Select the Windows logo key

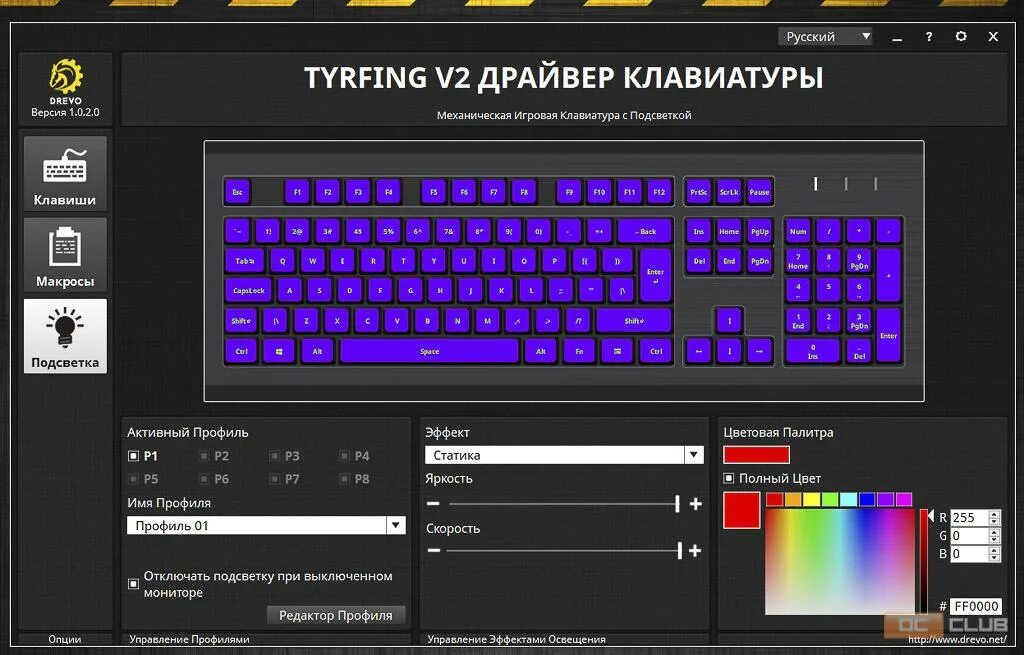(x=279, y=351)
